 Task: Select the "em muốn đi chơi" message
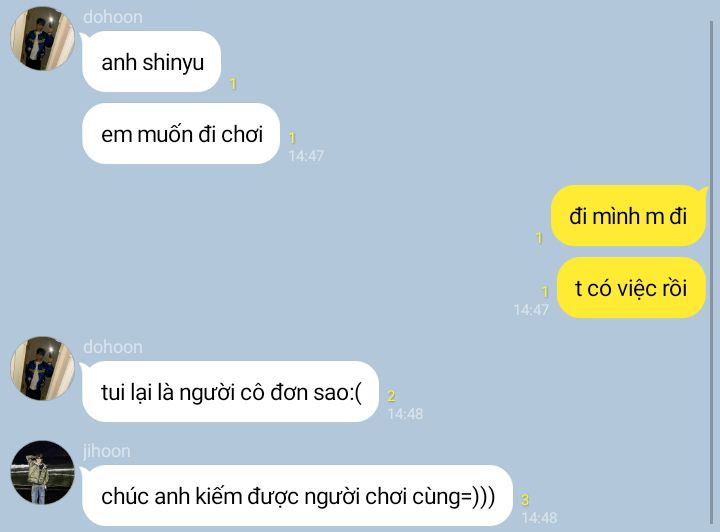point(181,134)
